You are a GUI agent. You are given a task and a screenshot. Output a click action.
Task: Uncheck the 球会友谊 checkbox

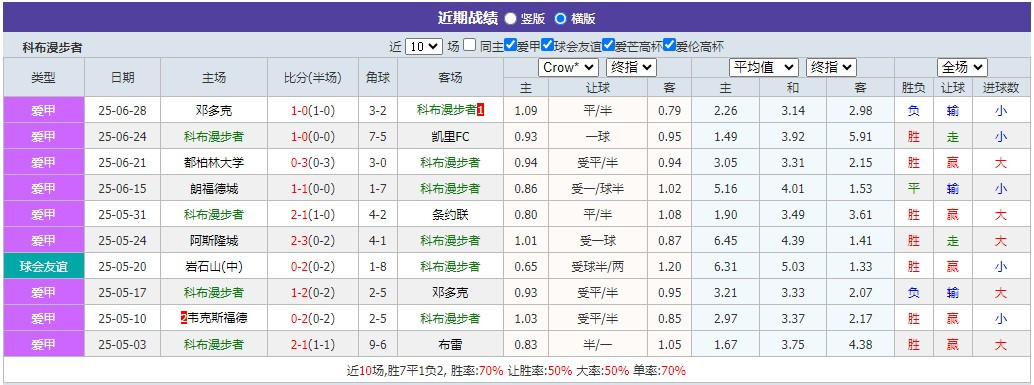click(x=547, y=45)
